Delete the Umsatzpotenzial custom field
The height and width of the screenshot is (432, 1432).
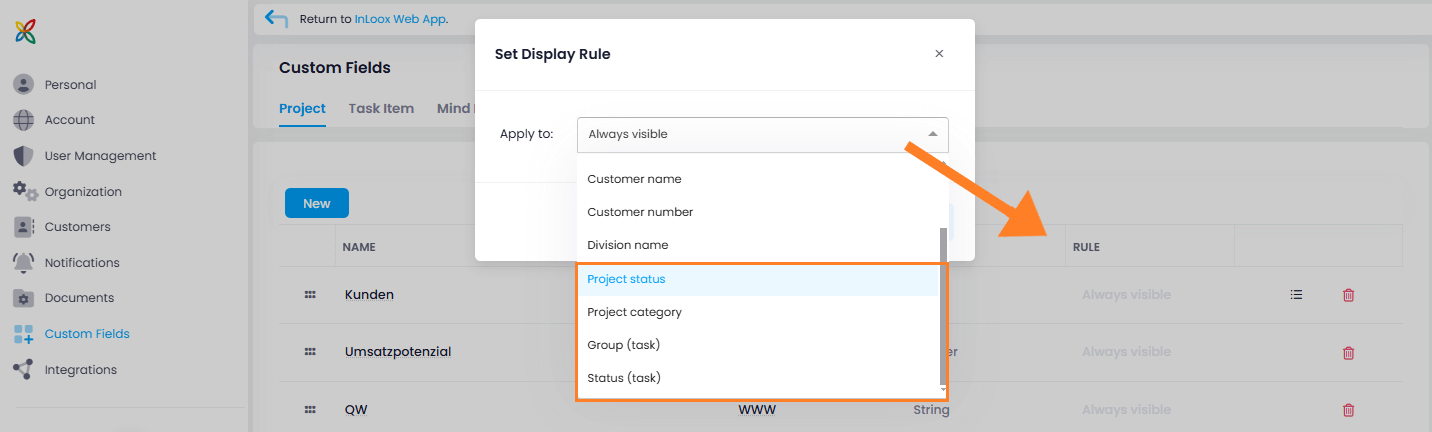(x=1348, y=353)
